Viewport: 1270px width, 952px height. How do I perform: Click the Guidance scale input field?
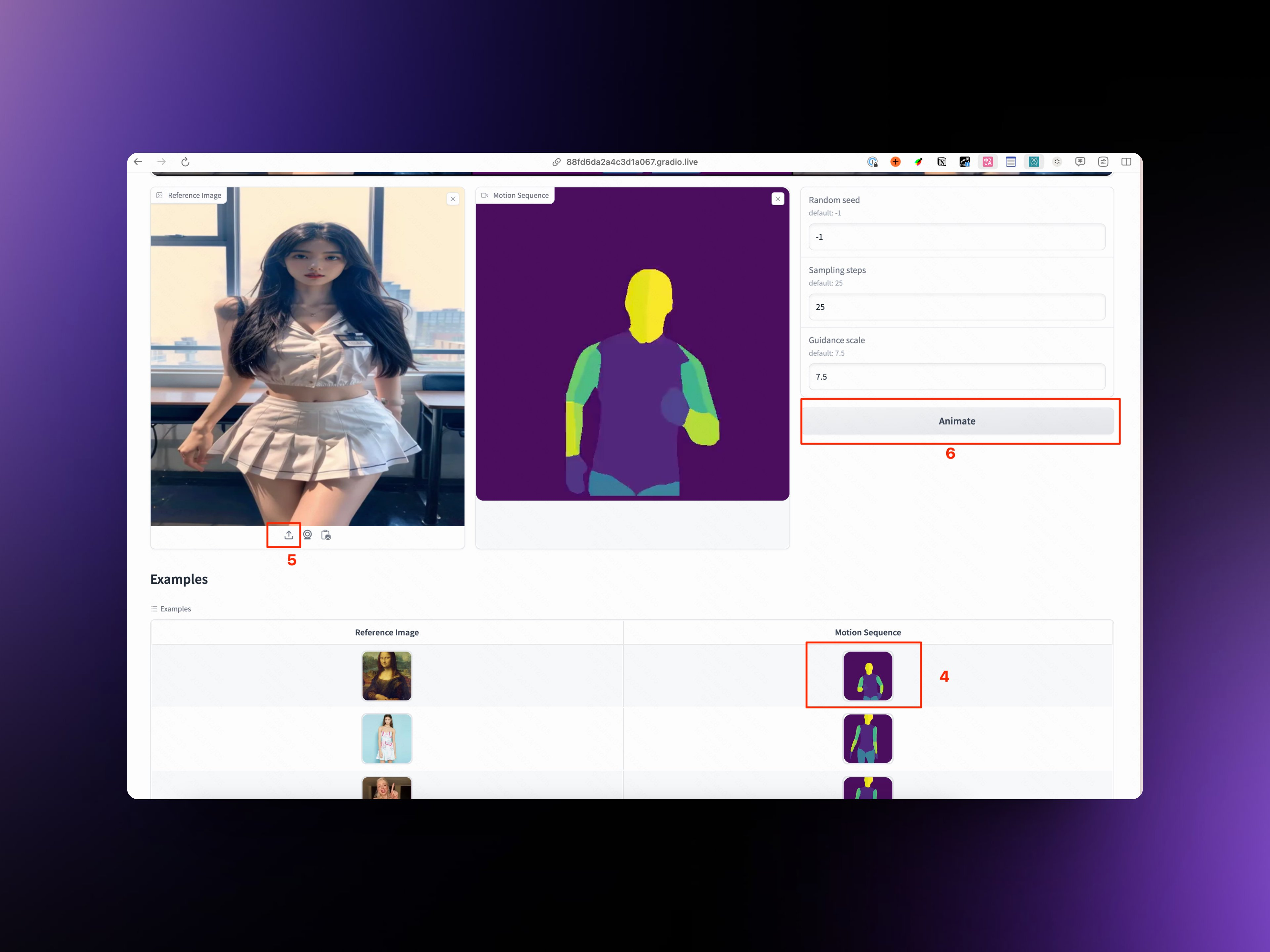[x=956, y=377]
